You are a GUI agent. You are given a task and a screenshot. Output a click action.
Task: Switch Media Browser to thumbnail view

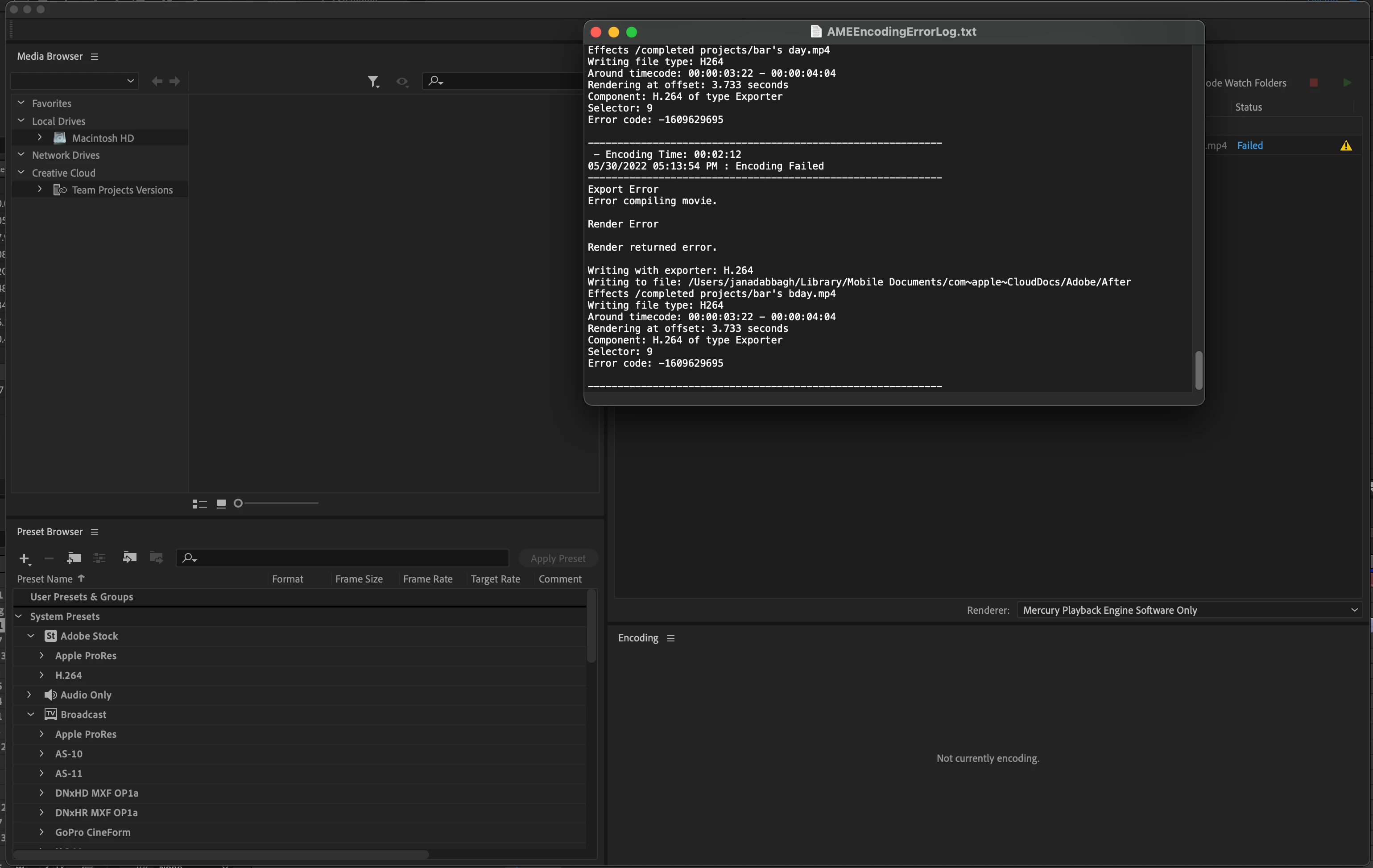[x=221, y=504]
